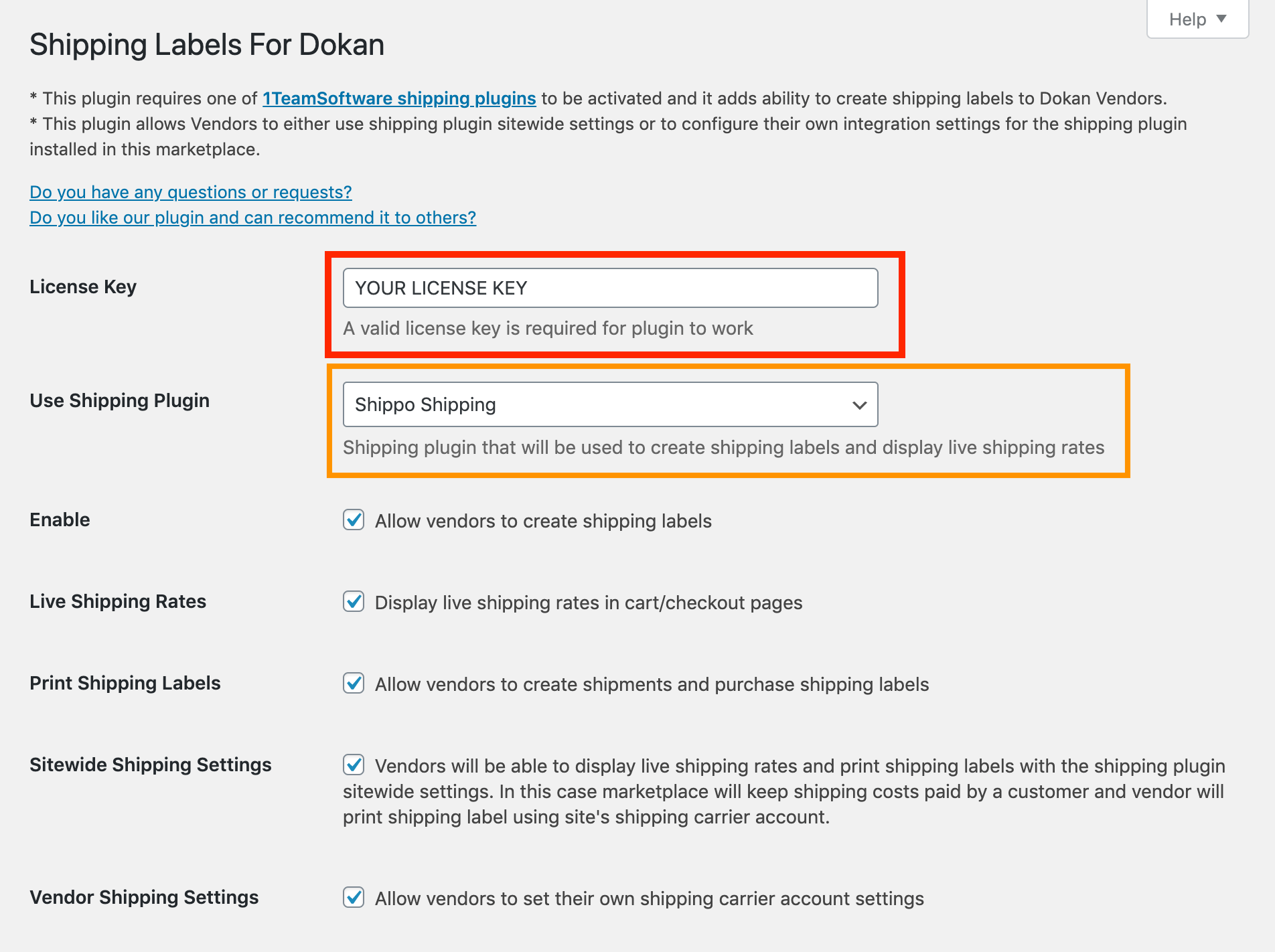Viewport: 1275px width, 952px height.
Task: Click the Use Shipping Plugin label
Action: coord(119,400)
